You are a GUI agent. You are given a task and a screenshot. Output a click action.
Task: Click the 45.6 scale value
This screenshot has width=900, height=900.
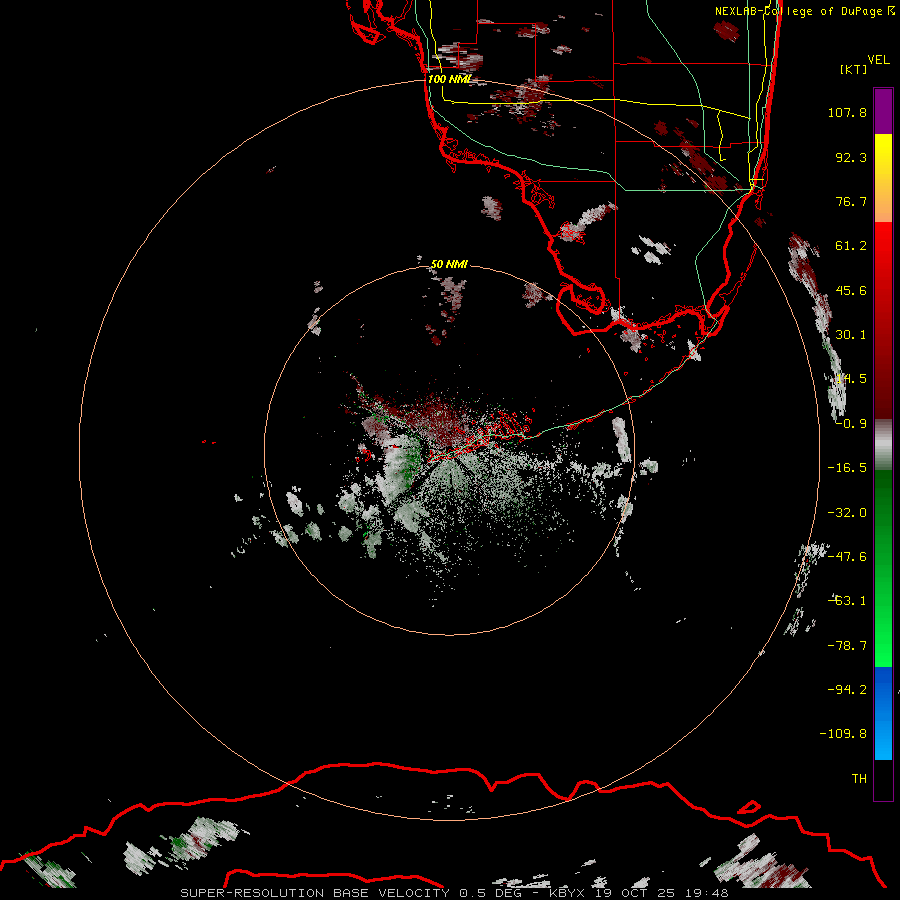[x=851, y=290]
